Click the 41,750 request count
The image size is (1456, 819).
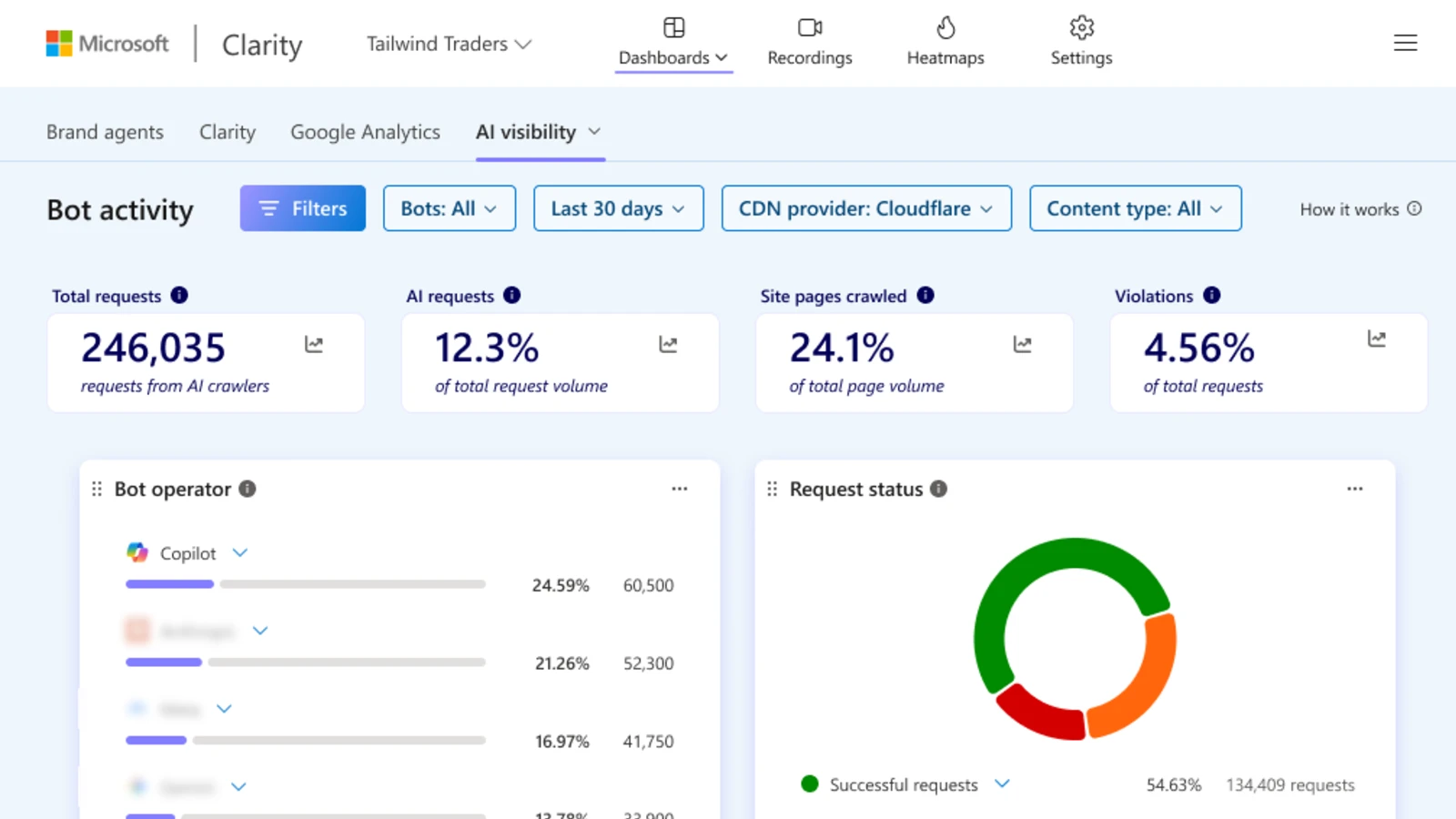[648, 742]
